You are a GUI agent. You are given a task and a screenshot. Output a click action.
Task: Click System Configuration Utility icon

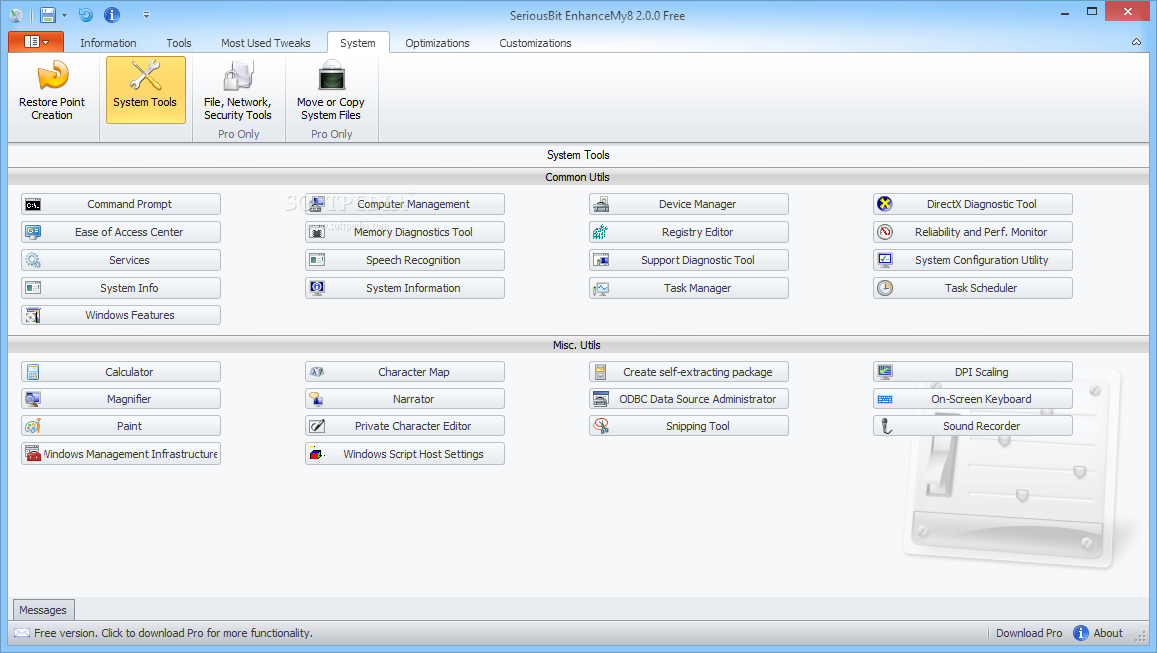pos(885,260)
